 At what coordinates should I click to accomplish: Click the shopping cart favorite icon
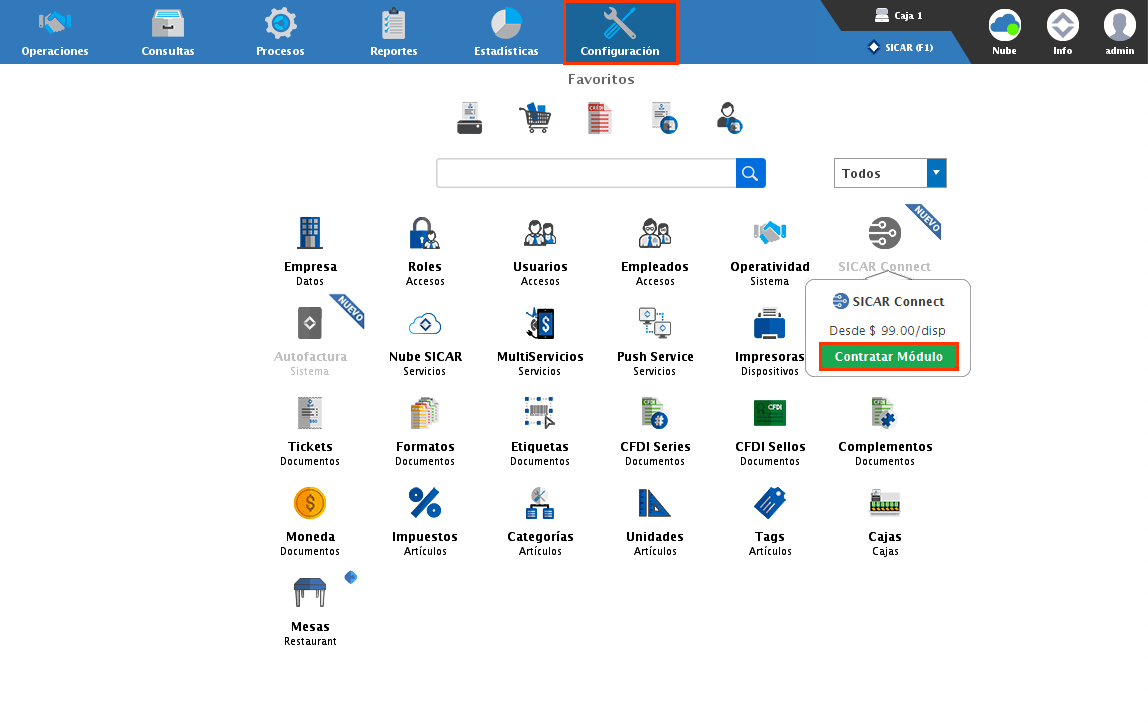534,118
